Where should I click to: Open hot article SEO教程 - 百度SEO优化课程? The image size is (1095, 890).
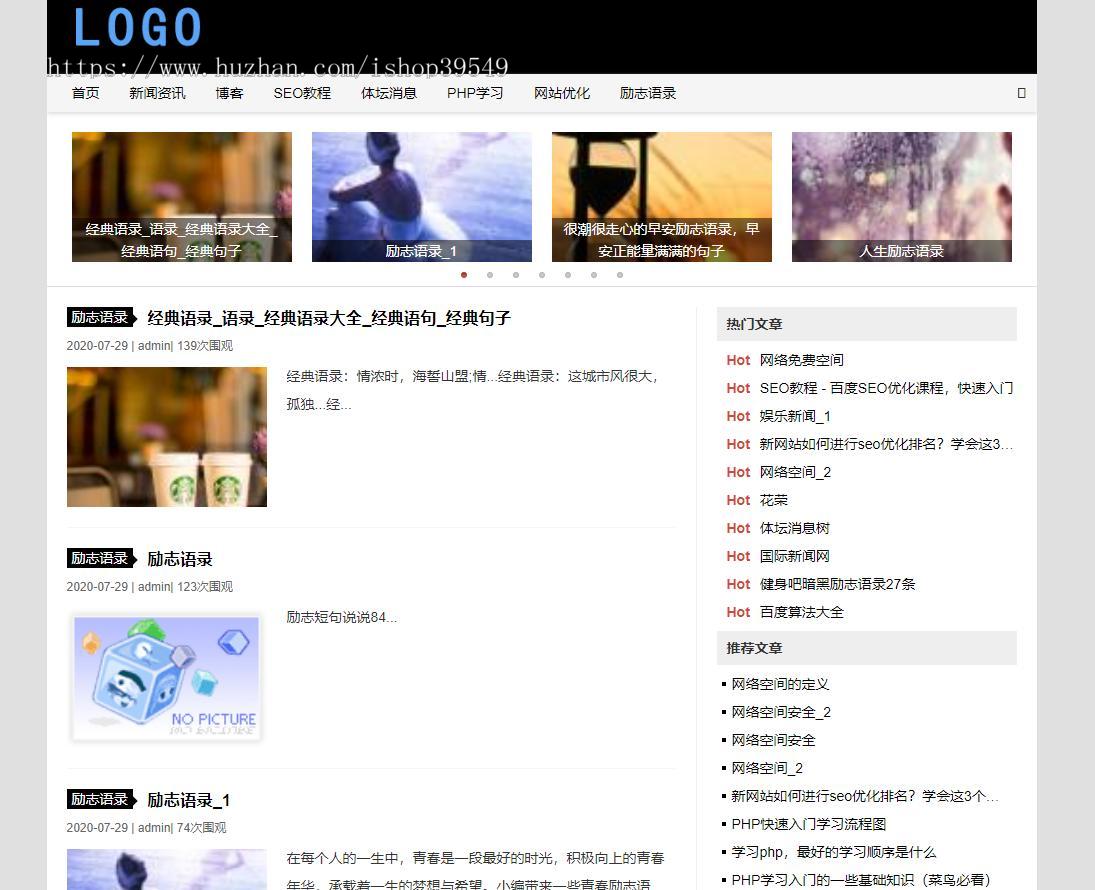886,388
